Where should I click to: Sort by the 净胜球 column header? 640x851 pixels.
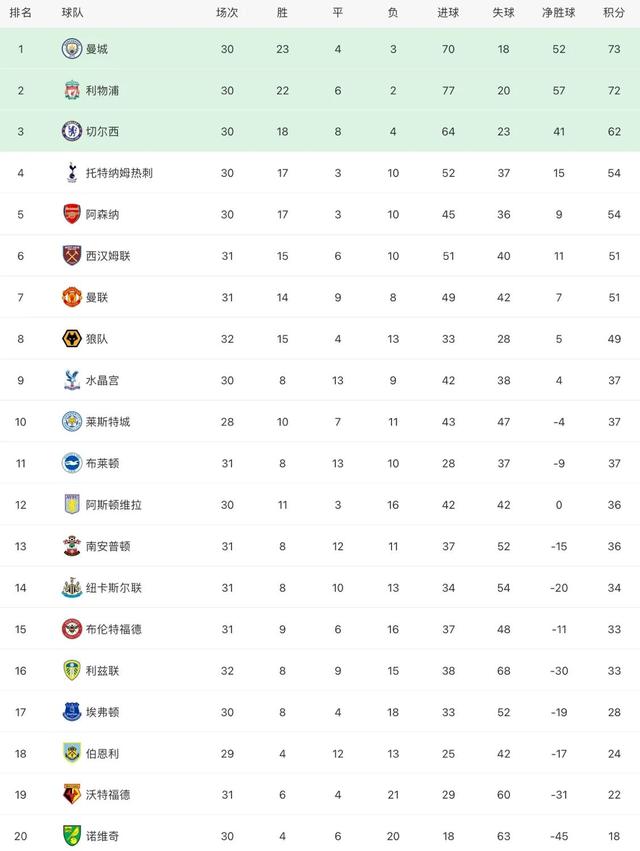559,12
